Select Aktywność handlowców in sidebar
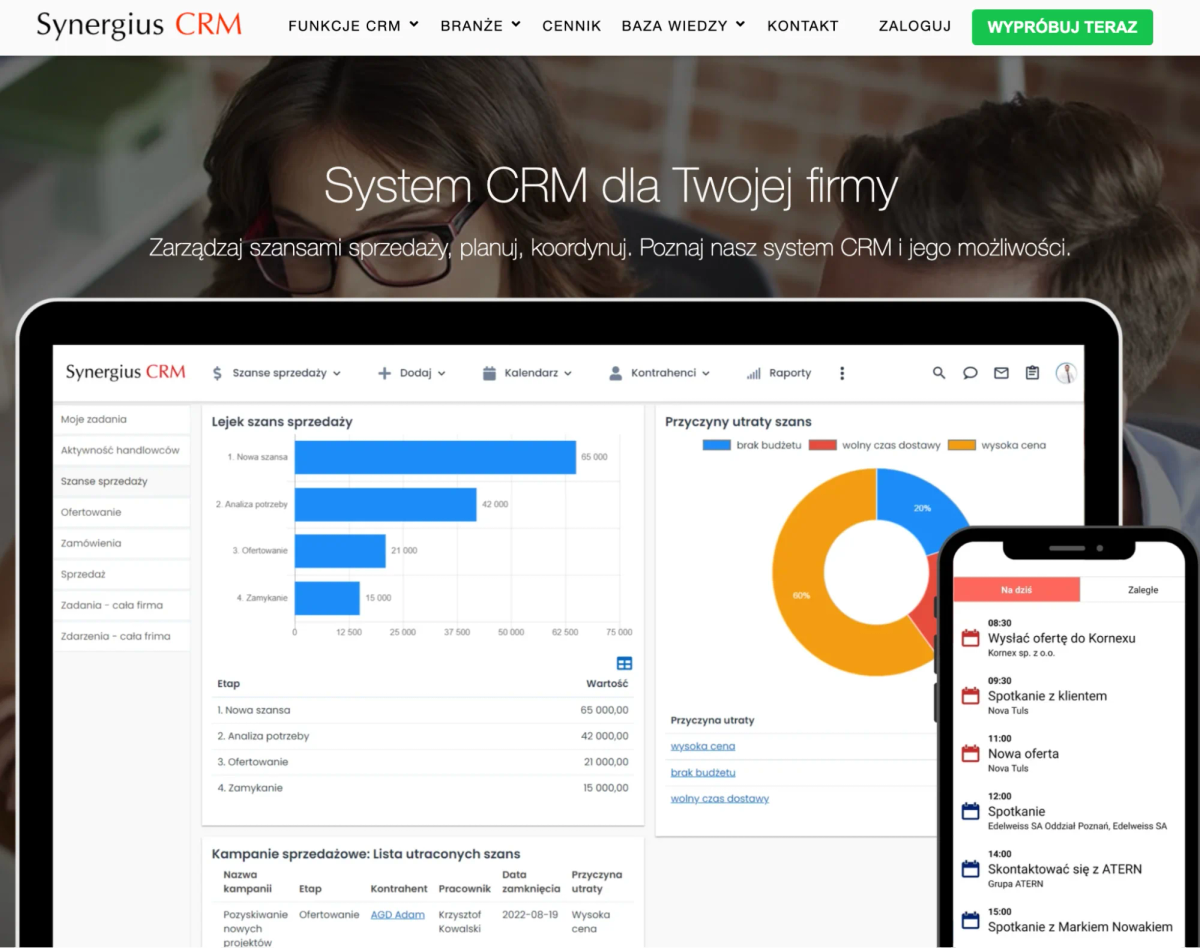Screen dimensions: 1200x948 (x=121, y=450)
